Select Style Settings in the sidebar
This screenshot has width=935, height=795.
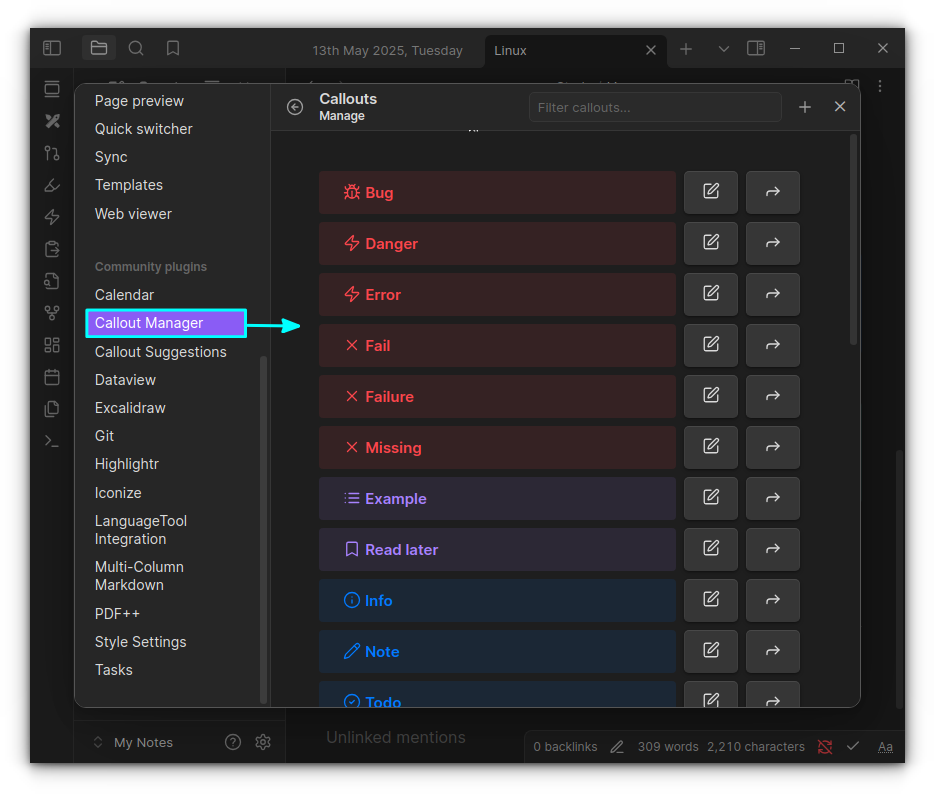point(140,642)
